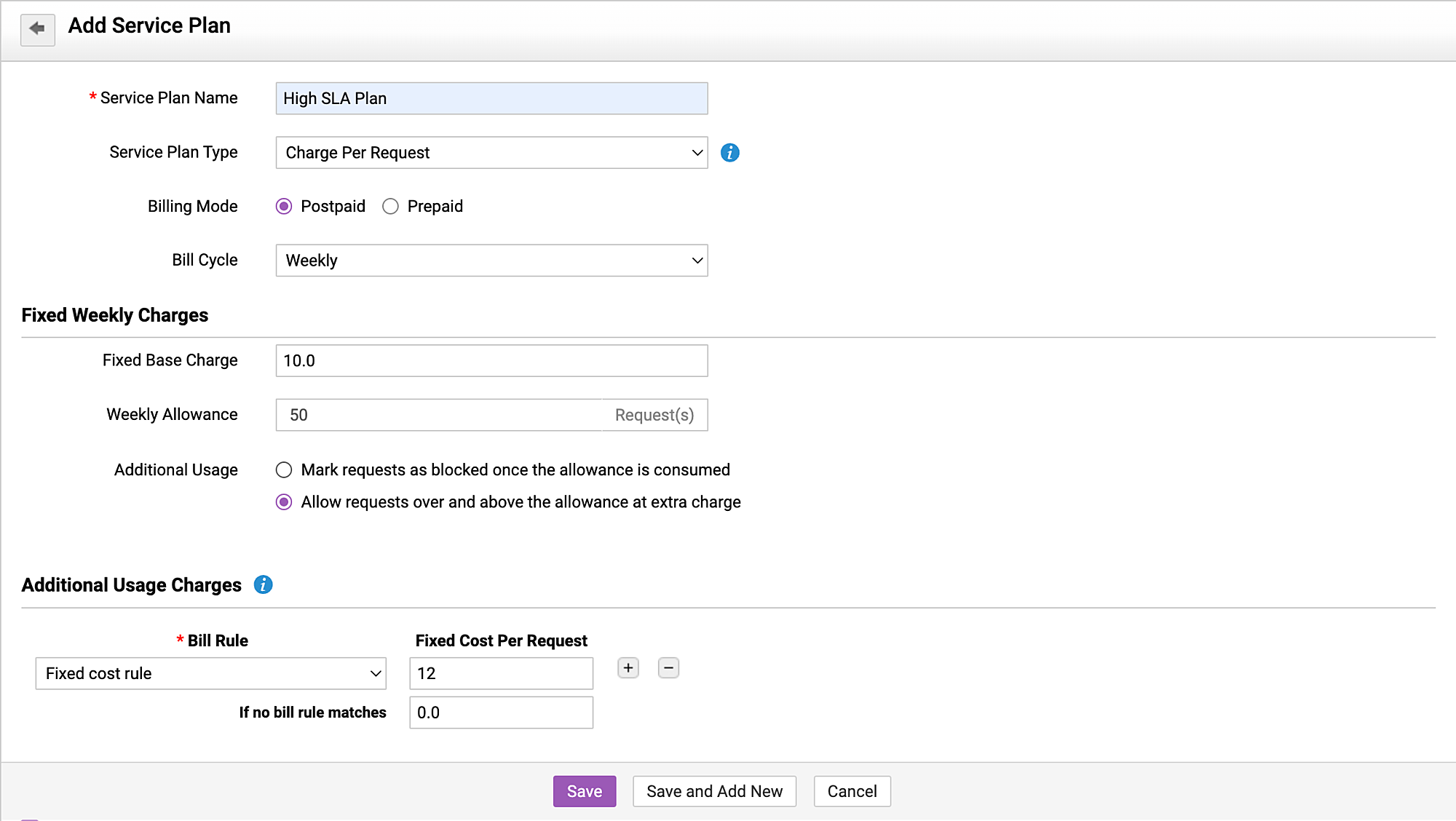1456x821 pixels.
Task: Edit the Fixed Base Charge input field
Action: tap(490, 360)
